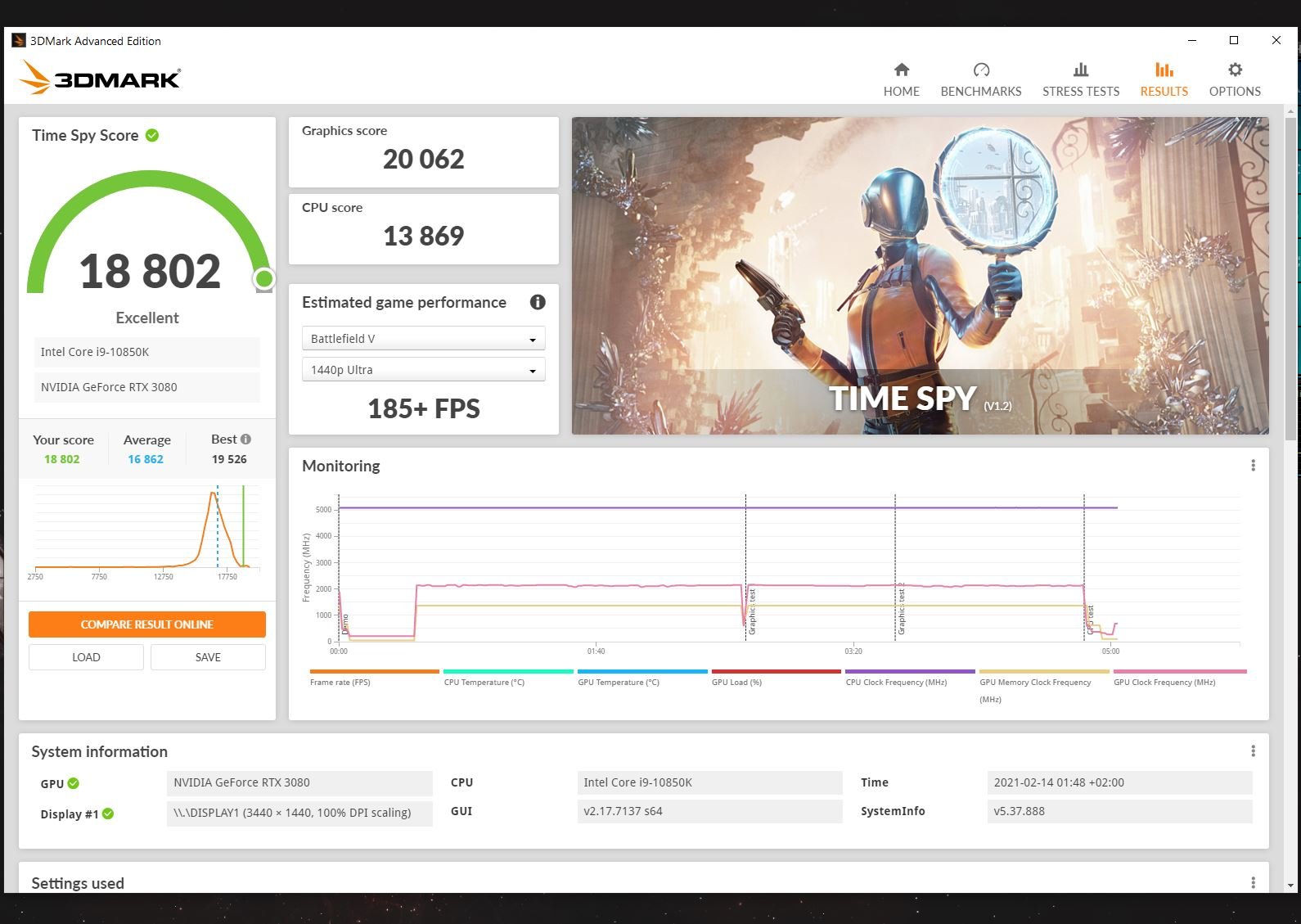Open Settings used options menu
1301x924 pixels.
(x=1253, y=882)
